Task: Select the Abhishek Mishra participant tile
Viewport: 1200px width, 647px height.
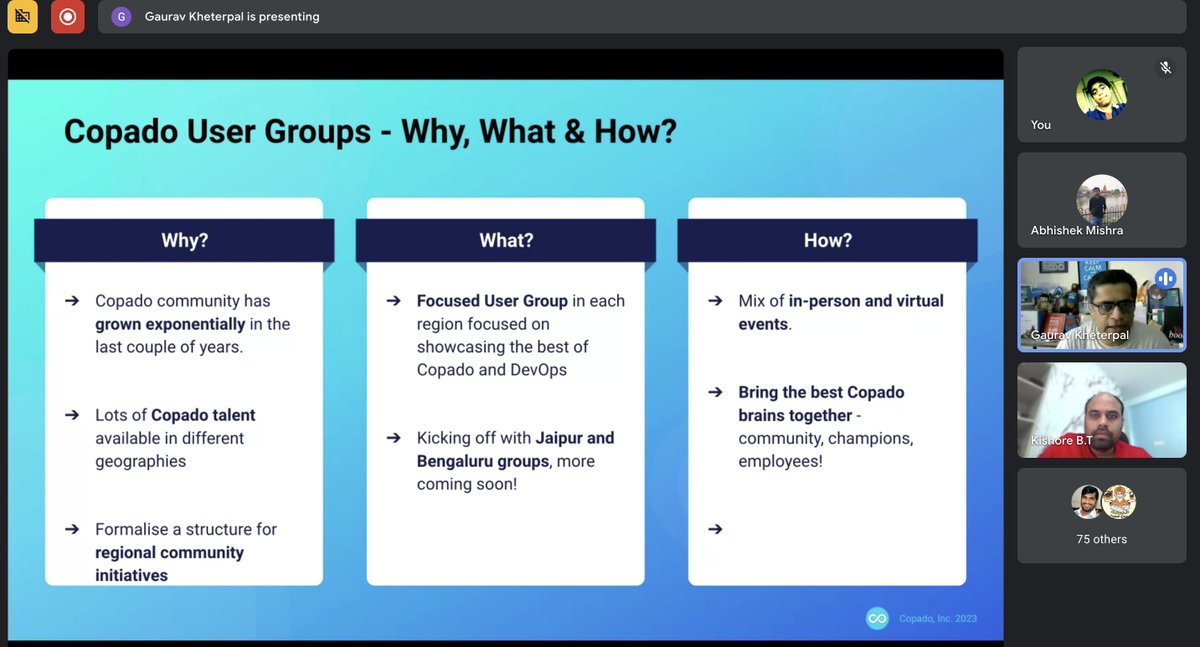Action: [1102, 200]
